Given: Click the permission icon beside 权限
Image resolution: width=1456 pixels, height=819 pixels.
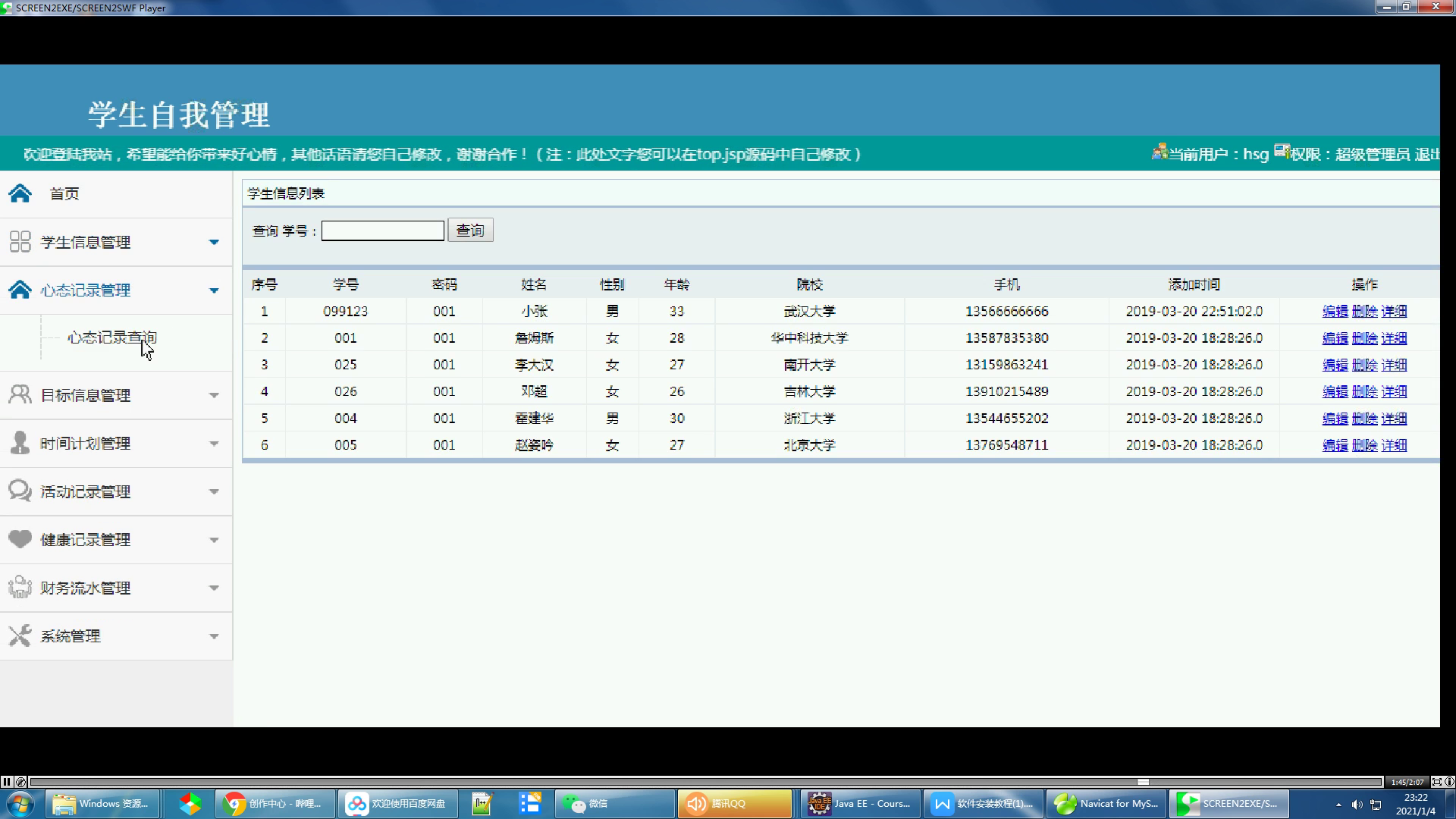Looking at the screenshot, I should click(1282, 151).
